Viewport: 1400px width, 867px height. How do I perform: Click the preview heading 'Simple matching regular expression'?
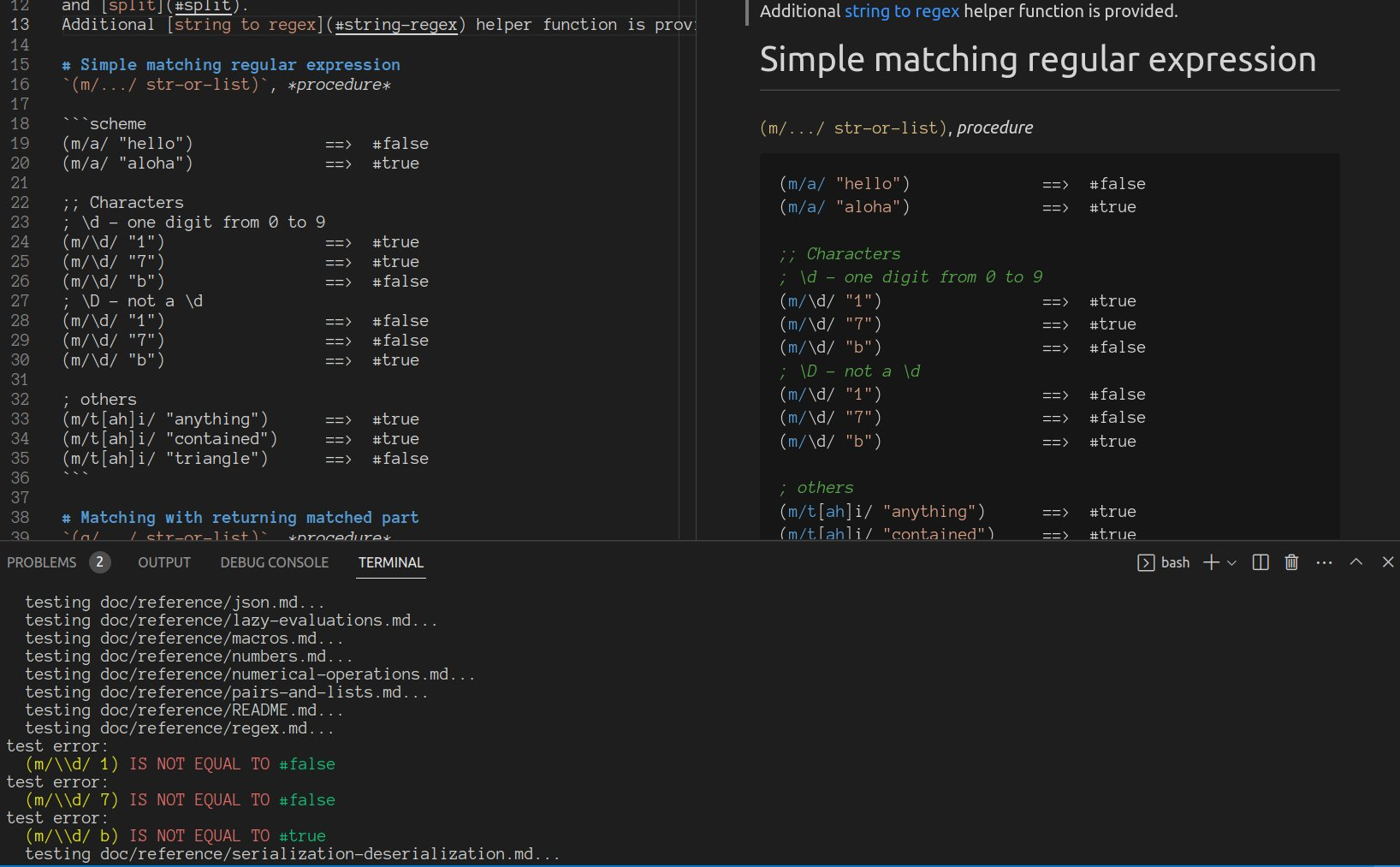click(x=1038, y=60)
